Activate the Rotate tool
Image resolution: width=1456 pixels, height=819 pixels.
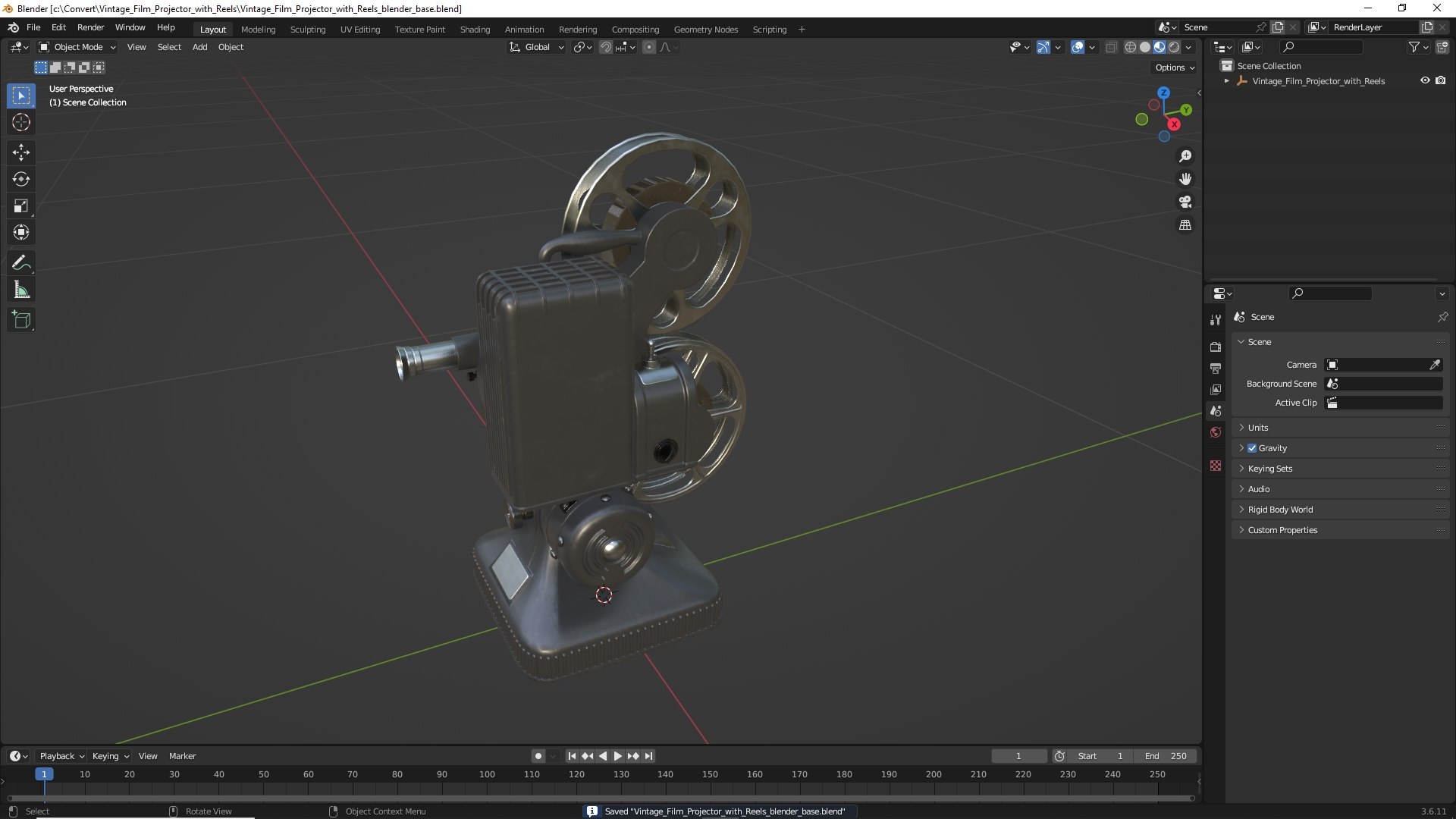[x=21, y=179]
